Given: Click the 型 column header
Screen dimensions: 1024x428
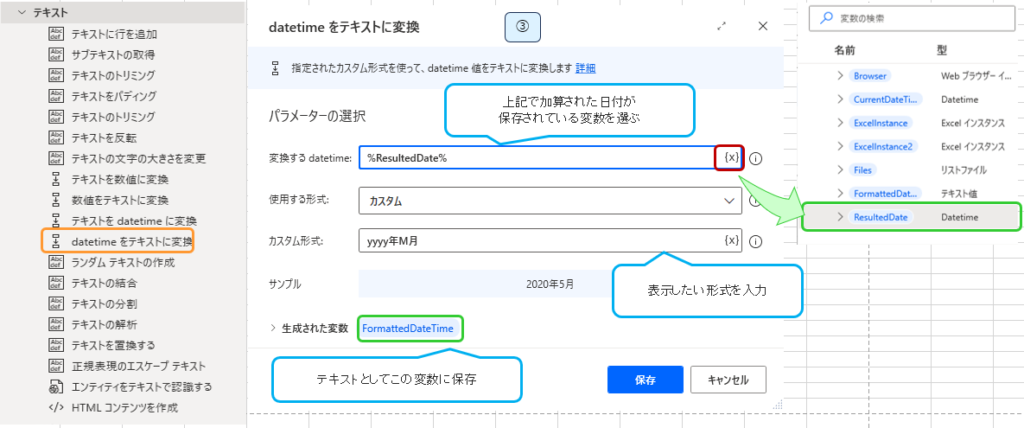Looking at the screenshot, I should pos(942,50).
